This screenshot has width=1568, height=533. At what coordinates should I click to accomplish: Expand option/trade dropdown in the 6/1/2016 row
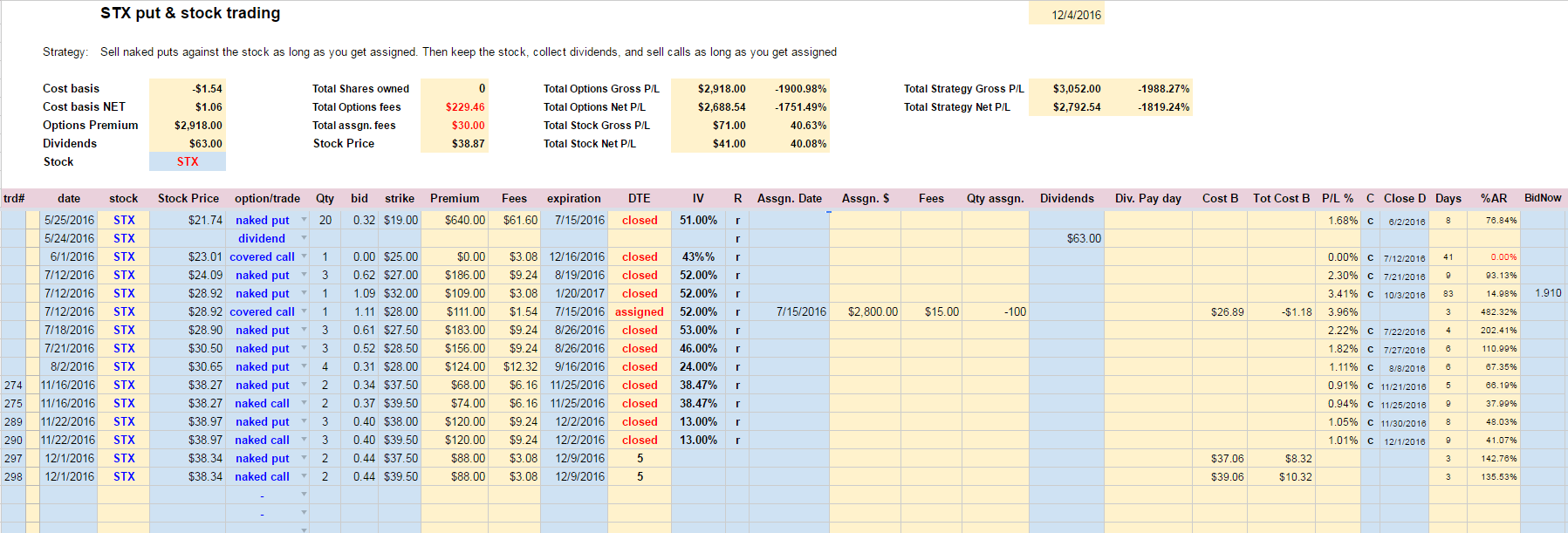[x=304, y=256]
